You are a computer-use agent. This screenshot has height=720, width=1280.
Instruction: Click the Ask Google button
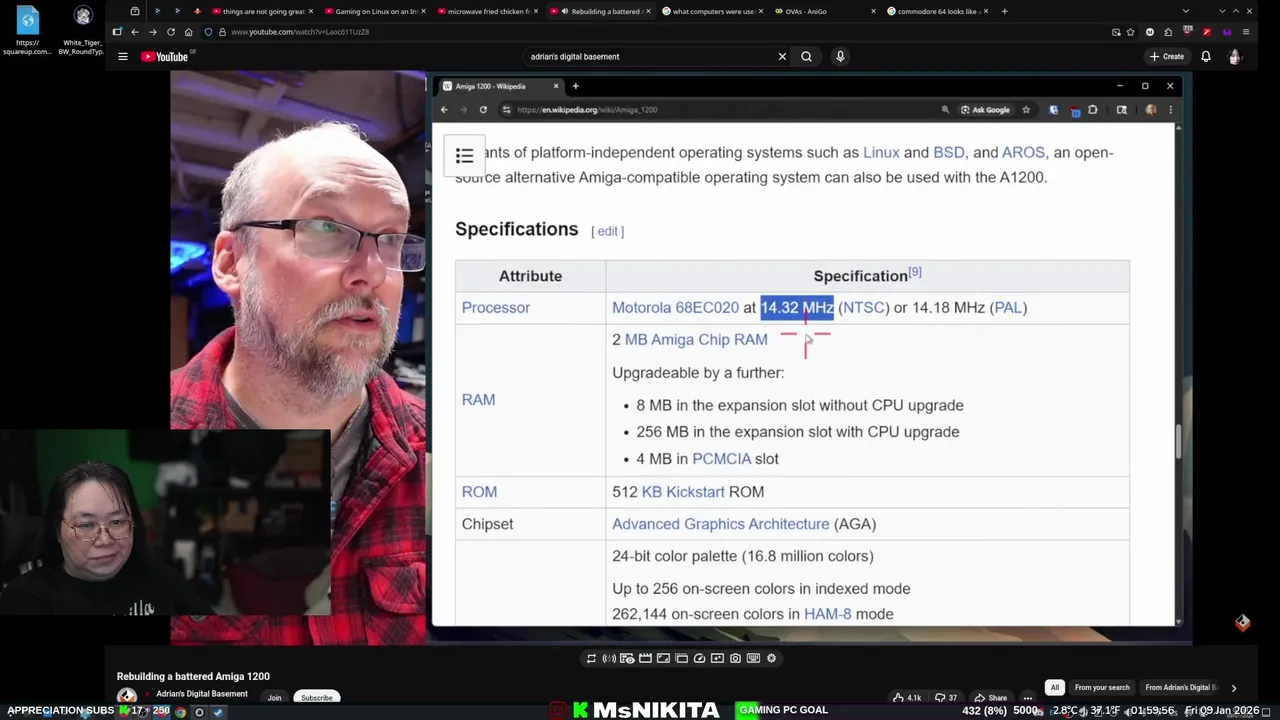[985, 110]
